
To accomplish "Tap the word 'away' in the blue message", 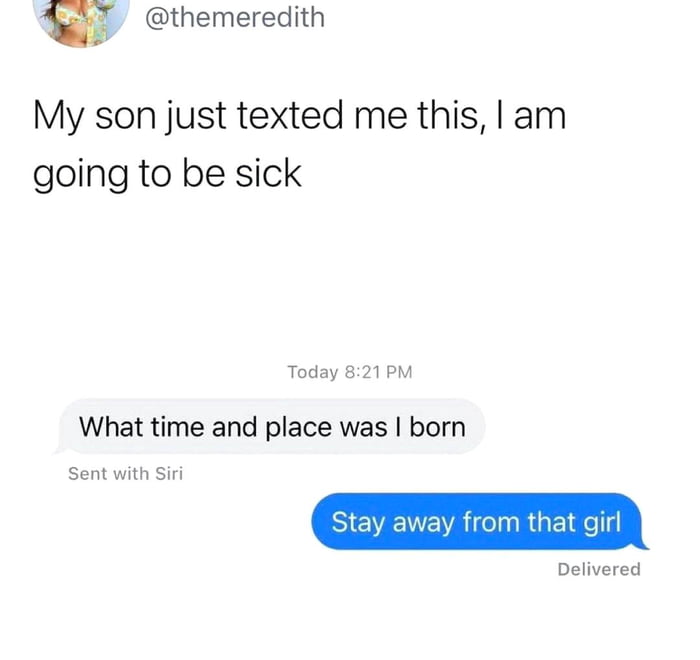I will click(x=423, y=523).
